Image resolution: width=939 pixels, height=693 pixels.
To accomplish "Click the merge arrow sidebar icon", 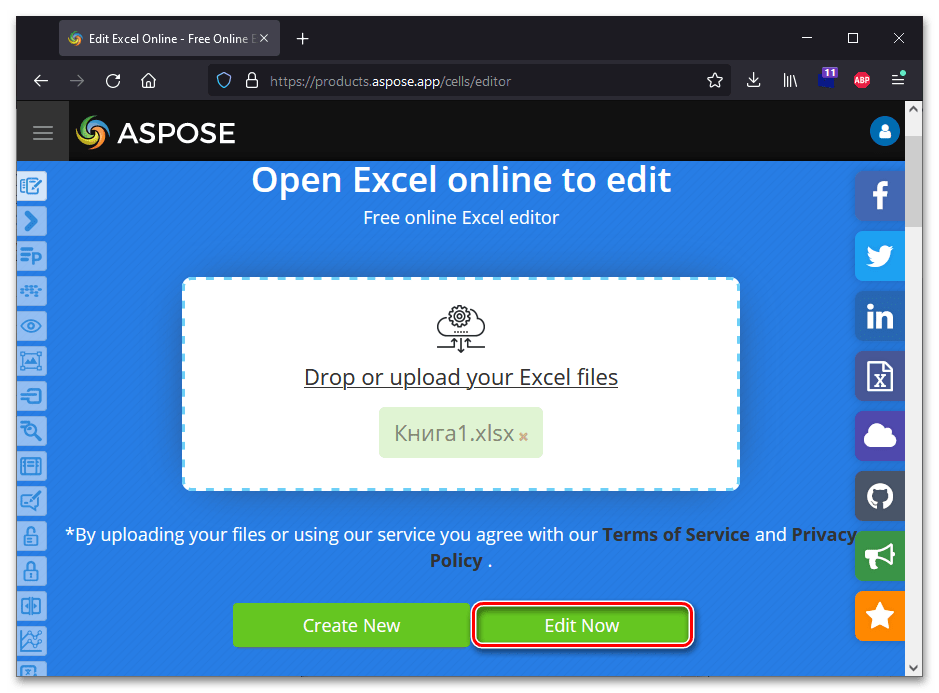I will pyautogui.click(x=32, y=396).
